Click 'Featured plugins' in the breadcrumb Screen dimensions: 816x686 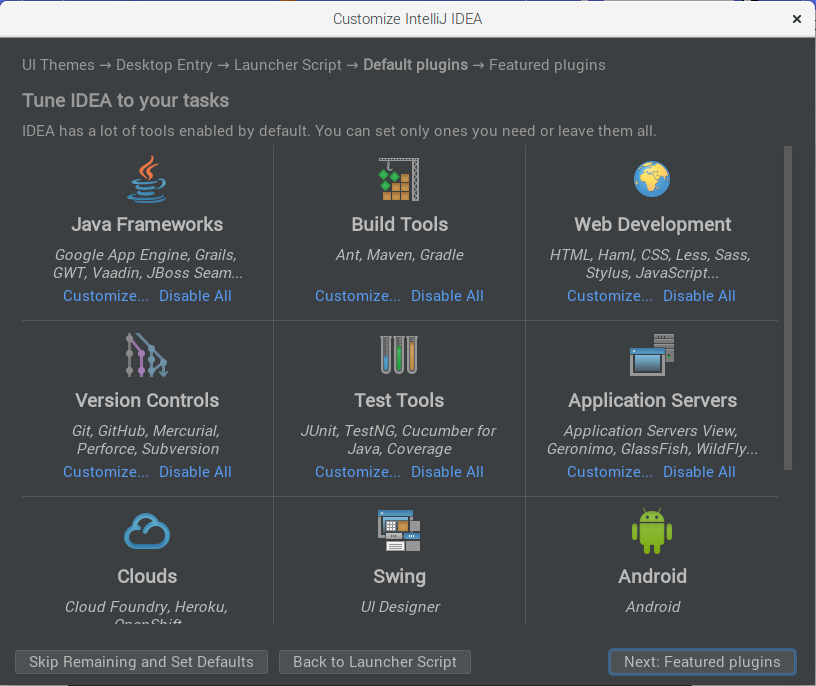click(547, 65)
